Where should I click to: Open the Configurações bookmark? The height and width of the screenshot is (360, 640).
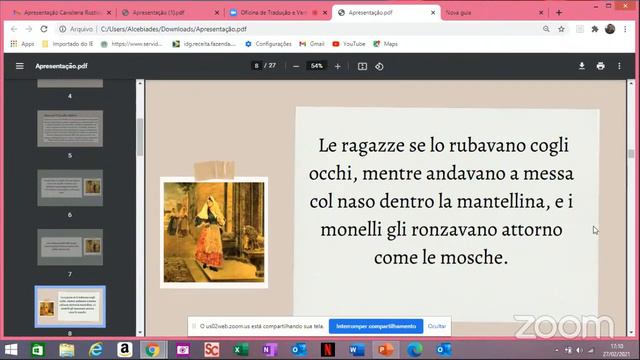[x=268, y=44]
